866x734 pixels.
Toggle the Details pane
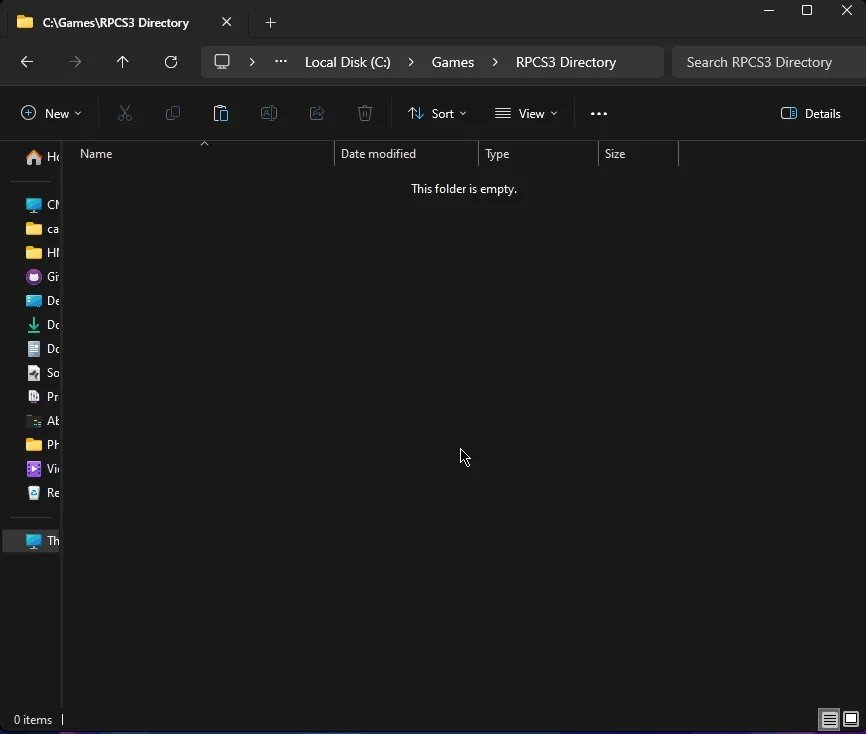pos(810,113)
